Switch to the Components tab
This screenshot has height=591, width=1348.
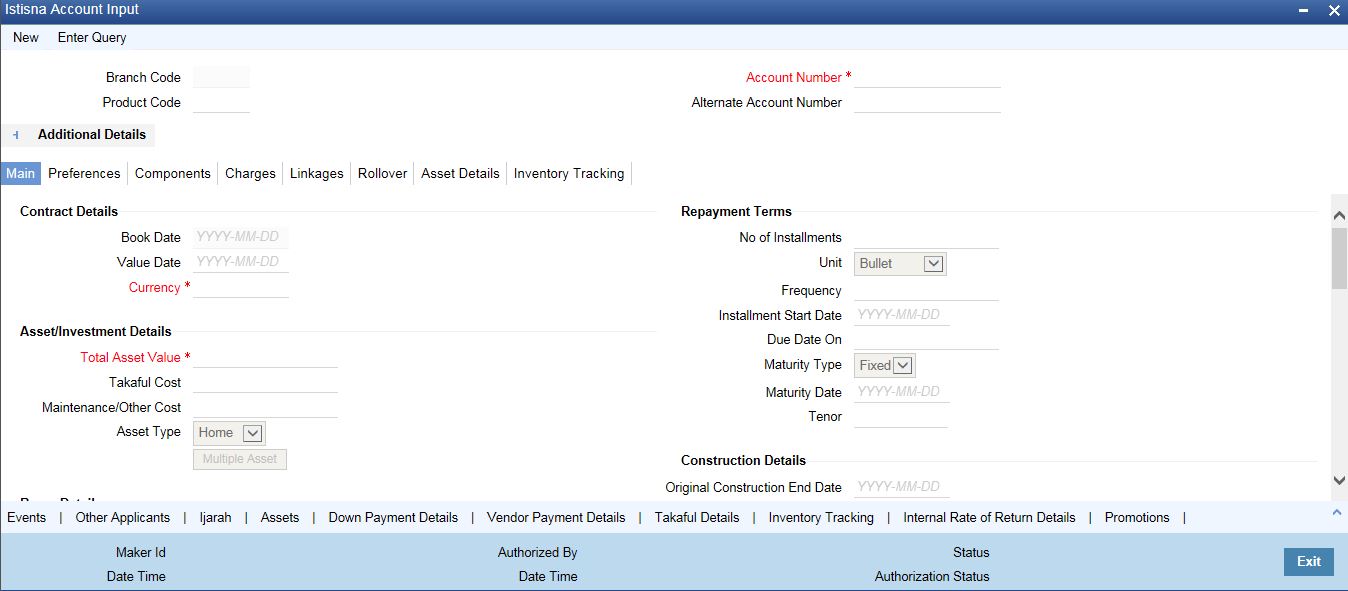coord(173,173)
